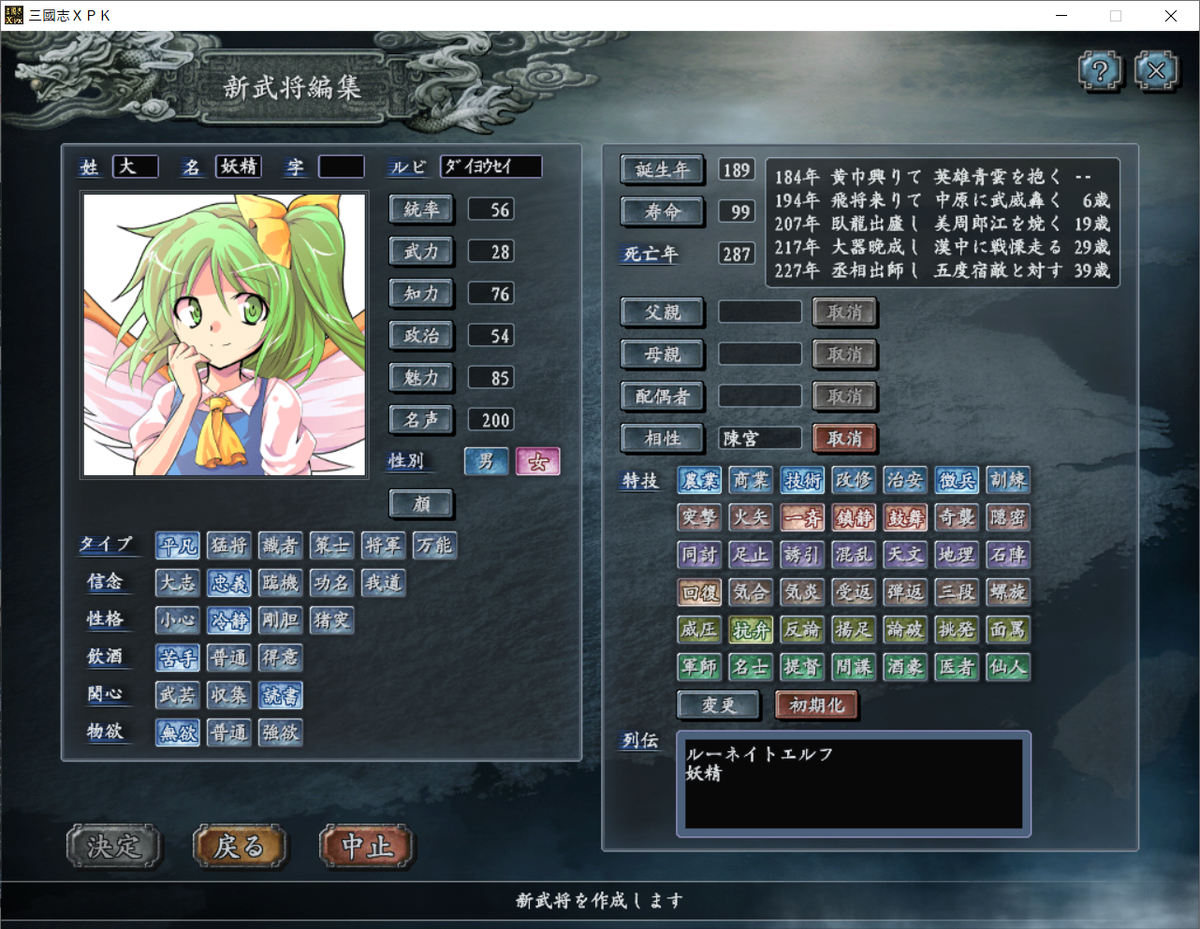Viewport: 1200px width, 929px height.
Task: Click the 誕生年 button
Action: (662, 169)
